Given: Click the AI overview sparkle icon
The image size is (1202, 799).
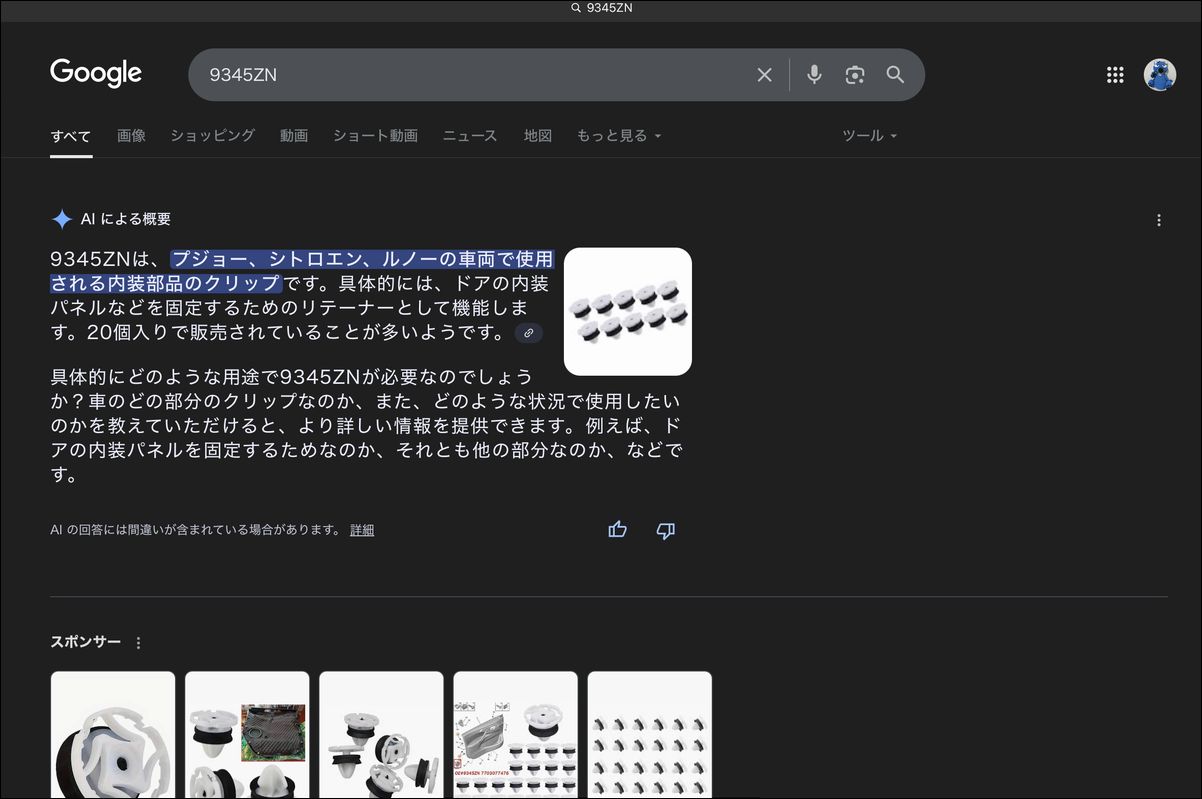Looking at the screenshot, I should click(62, 219).
